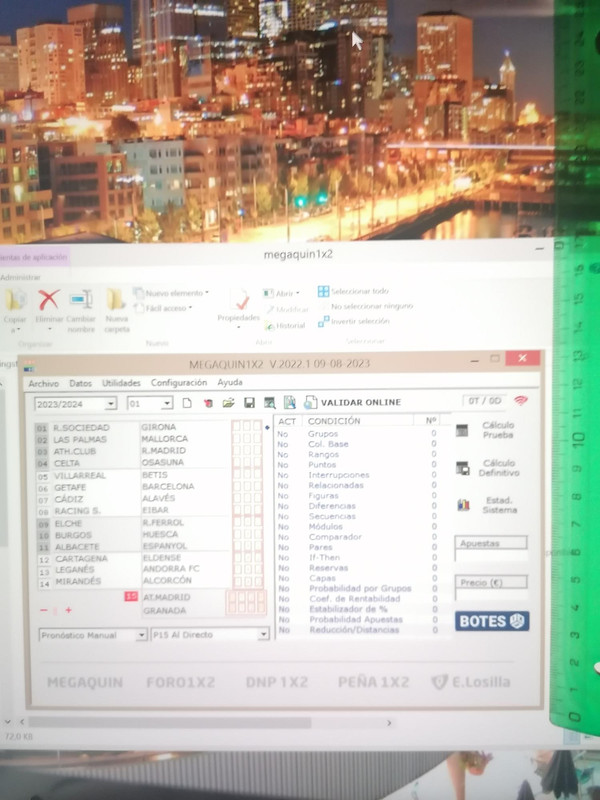Click the Seleccionar todo icon in Explorer
This screenshot has height=800, width=600.
323,291
